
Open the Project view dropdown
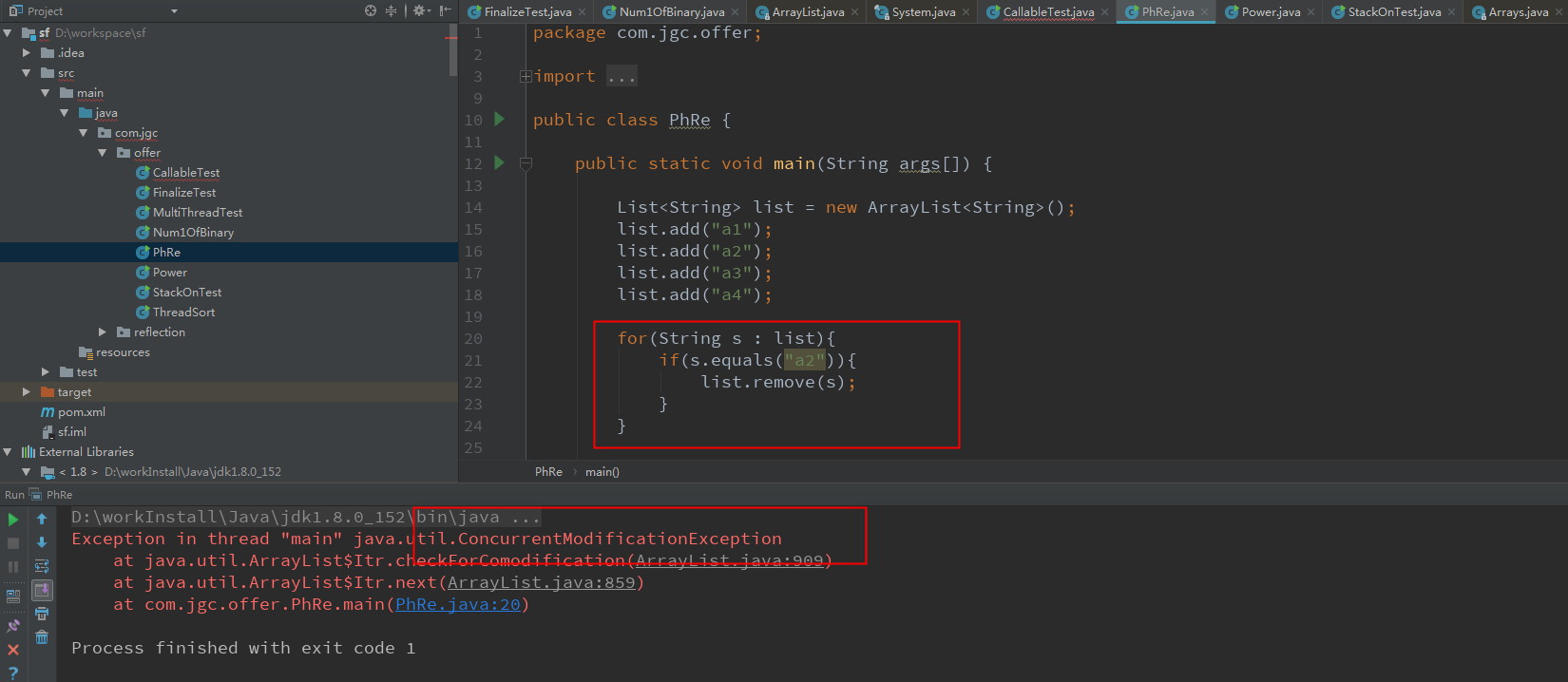[x=174, y=11]
